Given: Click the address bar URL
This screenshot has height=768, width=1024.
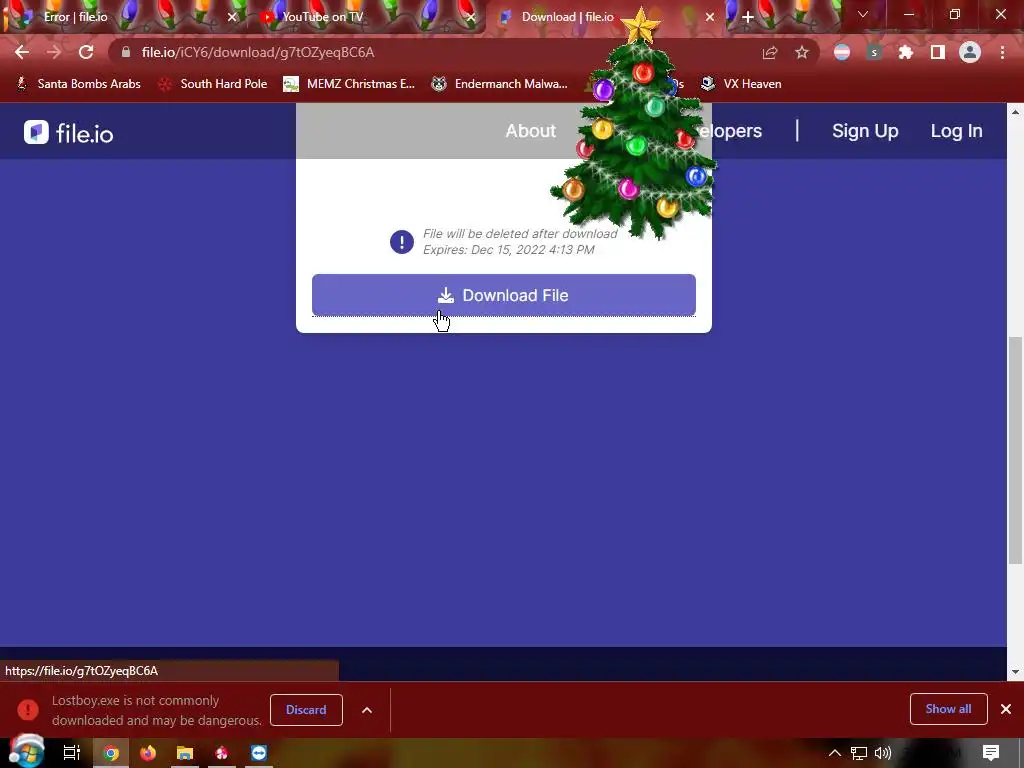Looking at the screenshot, I should (258, 52).
